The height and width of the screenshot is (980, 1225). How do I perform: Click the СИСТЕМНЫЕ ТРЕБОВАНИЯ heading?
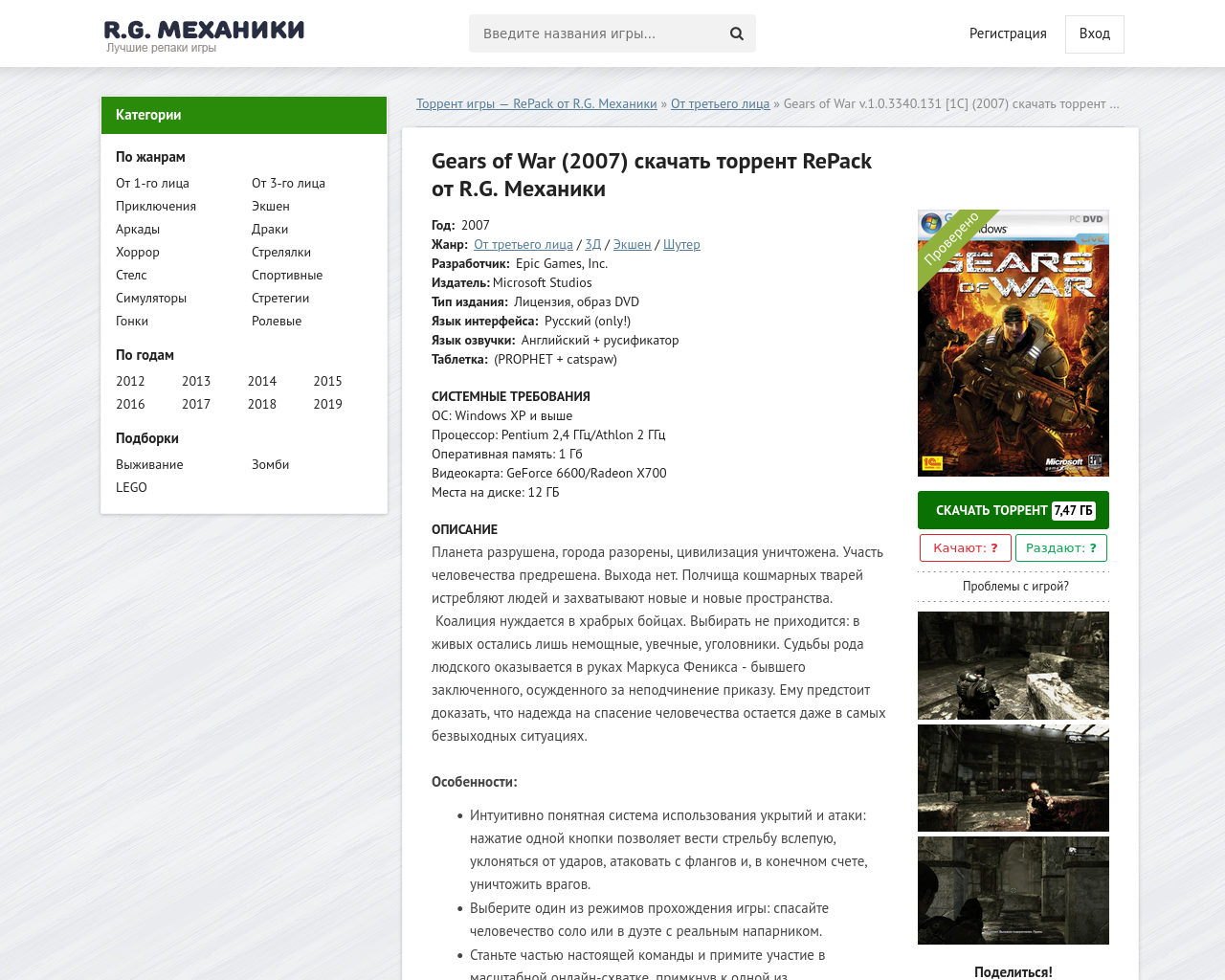(511, 396)
